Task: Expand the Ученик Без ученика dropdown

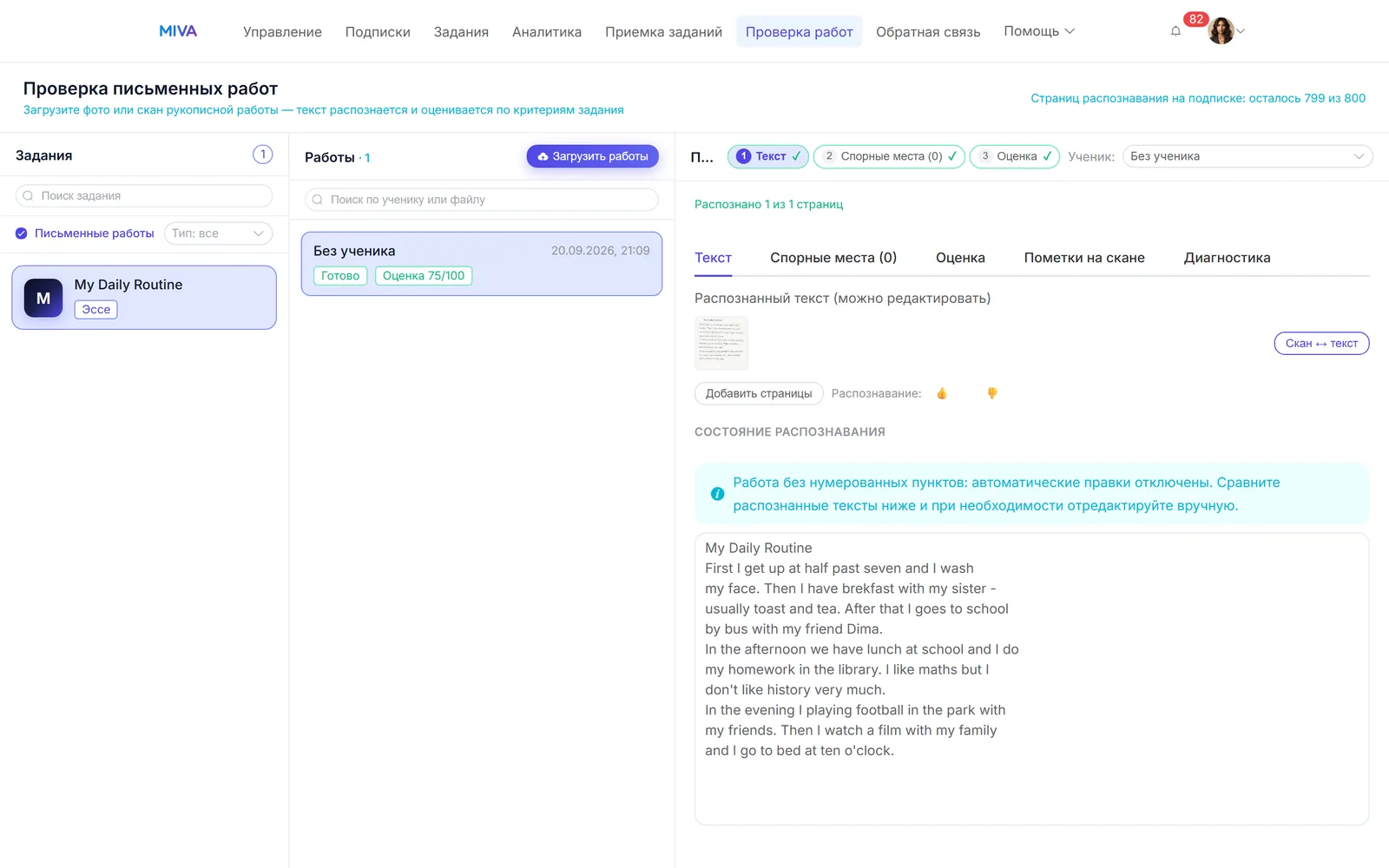Action: [x=1247, y=156]
